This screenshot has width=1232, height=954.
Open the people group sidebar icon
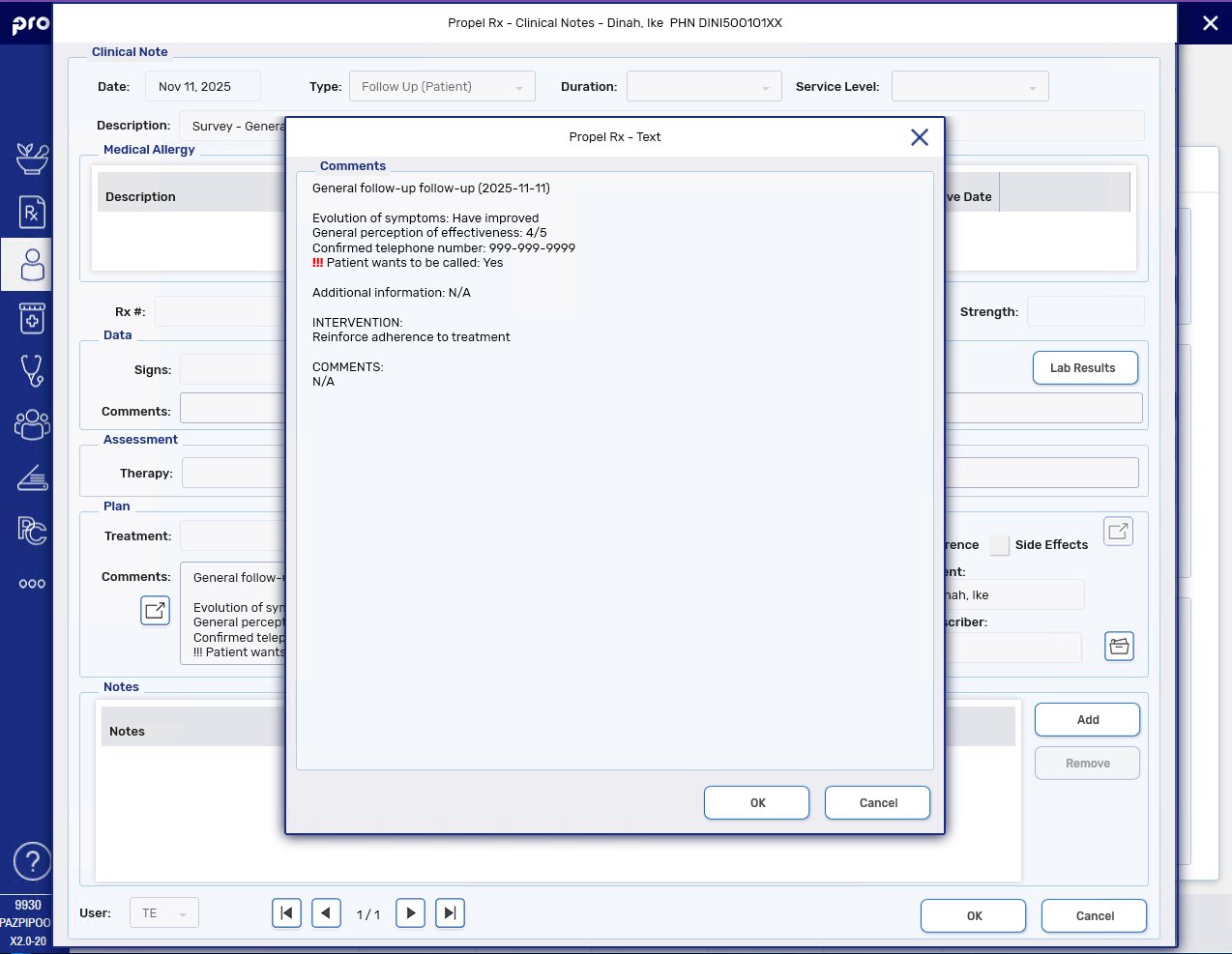pos(32,423)
